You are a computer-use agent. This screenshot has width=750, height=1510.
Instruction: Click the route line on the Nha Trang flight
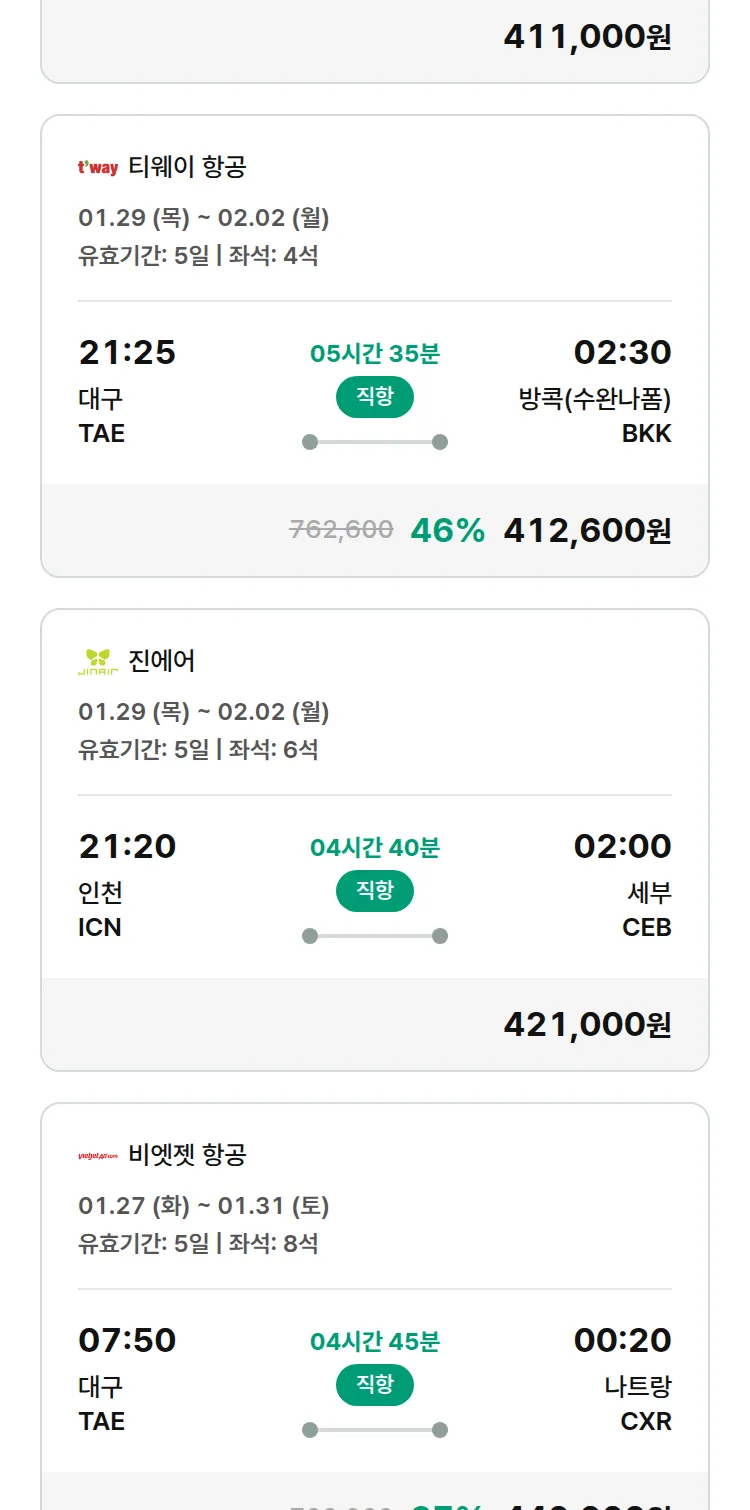375,1430
